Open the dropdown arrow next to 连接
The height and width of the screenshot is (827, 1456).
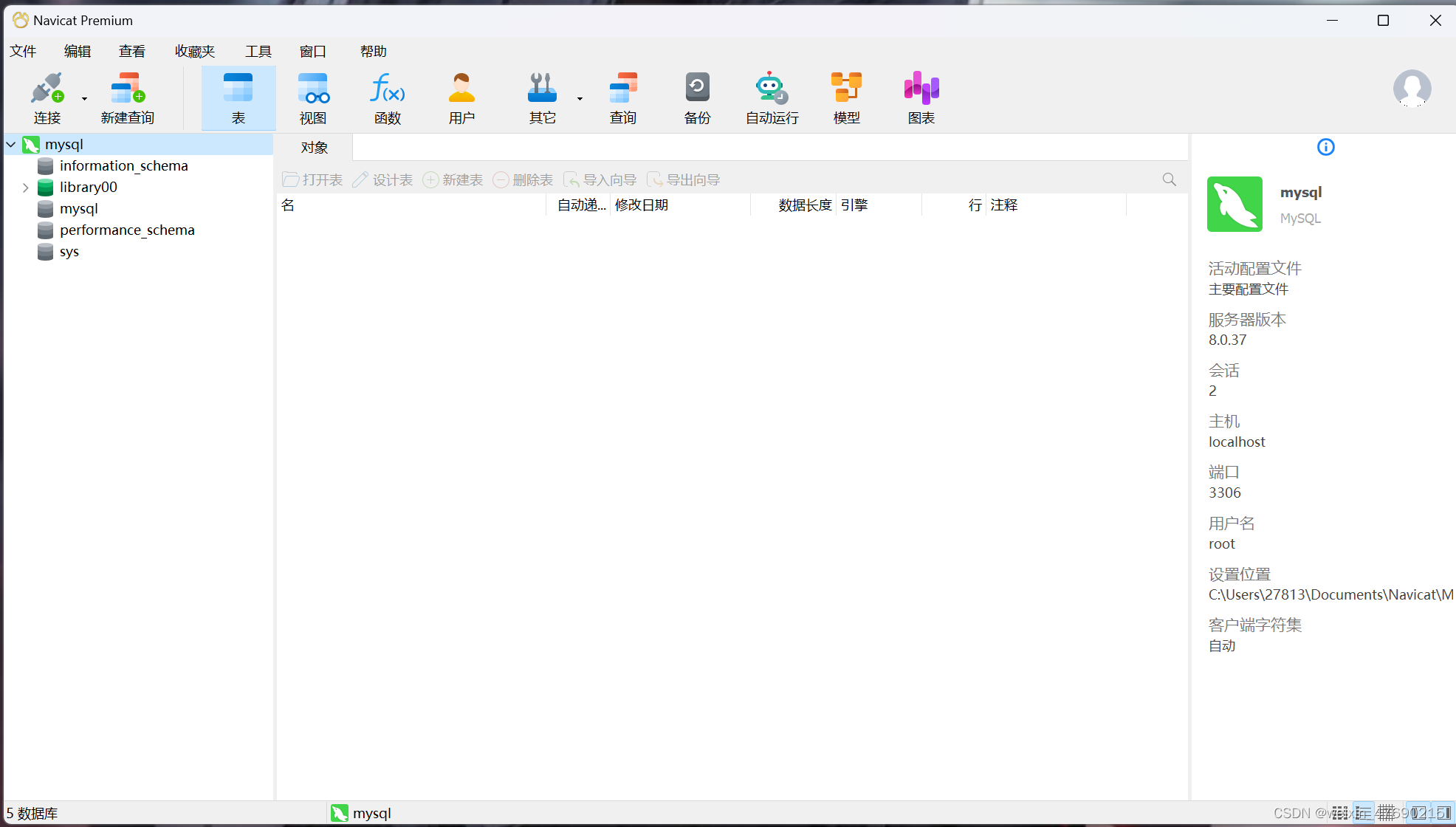(x=84, y=98)
